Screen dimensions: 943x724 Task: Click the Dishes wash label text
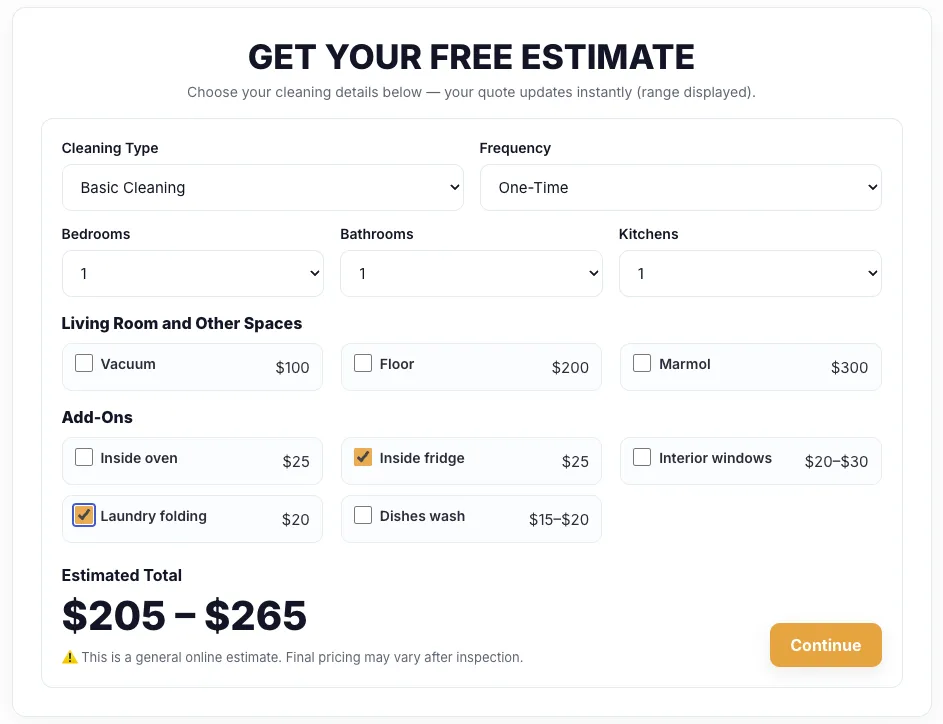coord(422,516)
